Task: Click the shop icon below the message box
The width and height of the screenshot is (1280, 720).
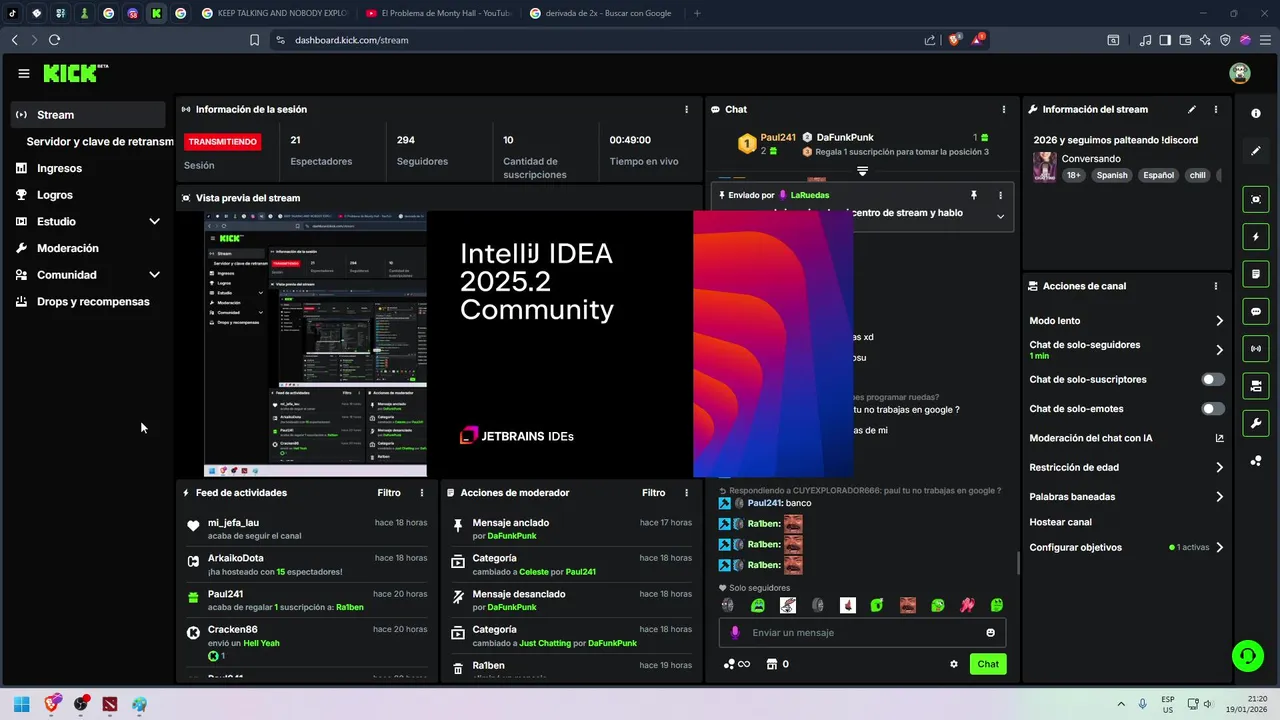Action: (x=772, y=664)
